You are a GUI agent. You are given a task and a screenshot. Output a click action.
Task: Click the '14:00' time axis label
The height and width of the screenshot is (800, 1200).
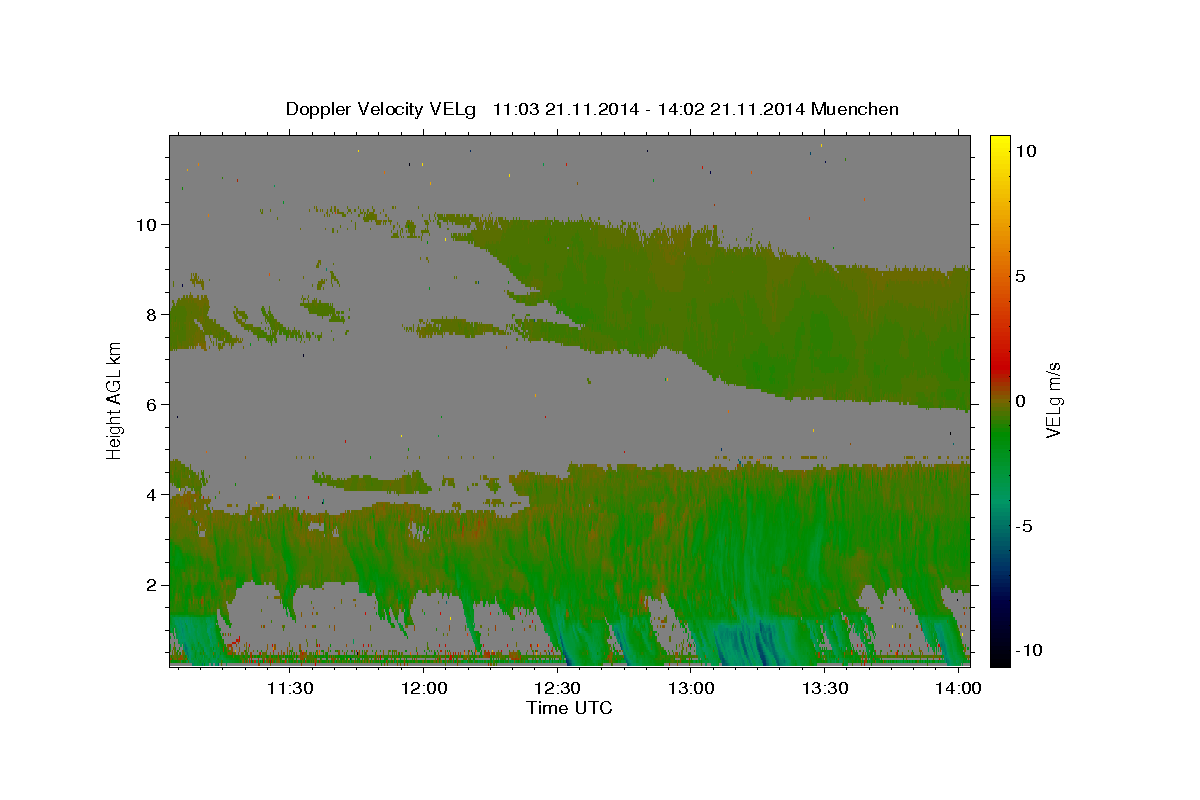tap(959, 689)
